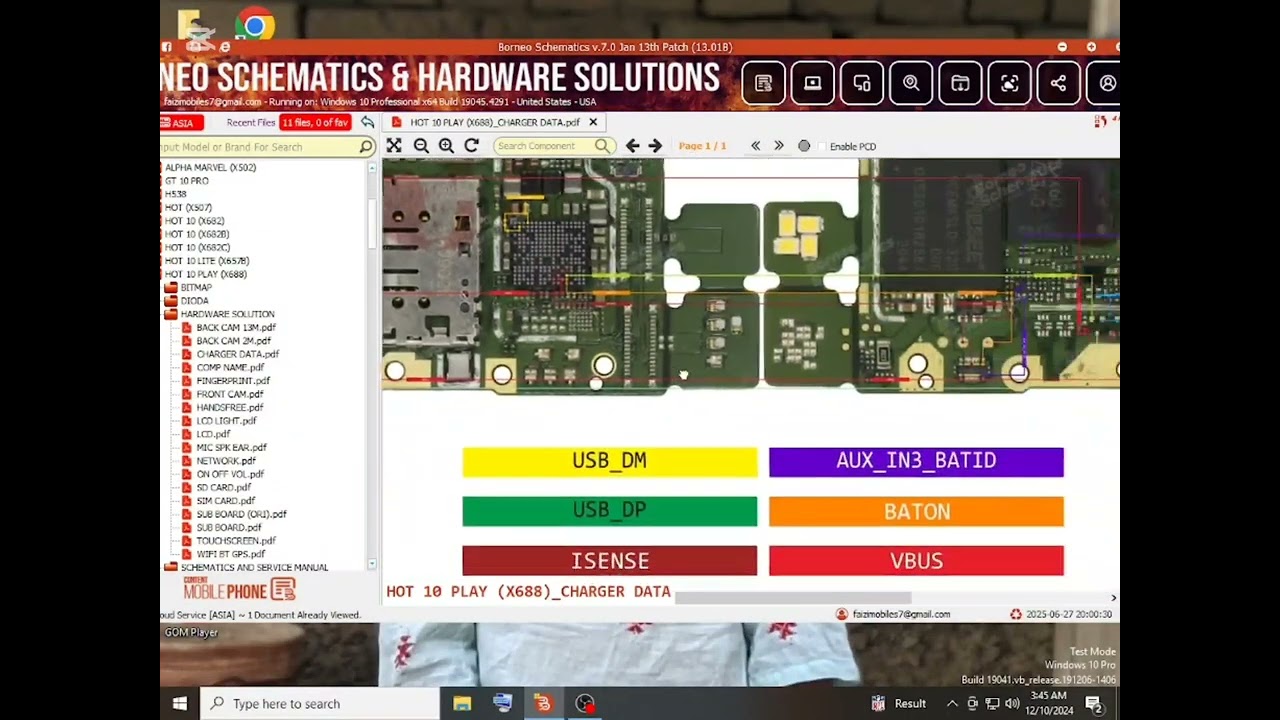Click the back arrow beside recent files
The width and height of the screenshot is (1280, 720).
[367, 122]
